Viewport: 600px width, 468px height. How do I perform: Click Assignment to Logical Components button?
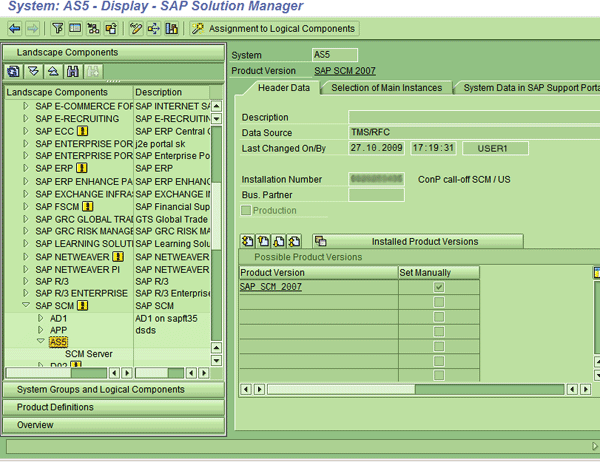[275, 28]
